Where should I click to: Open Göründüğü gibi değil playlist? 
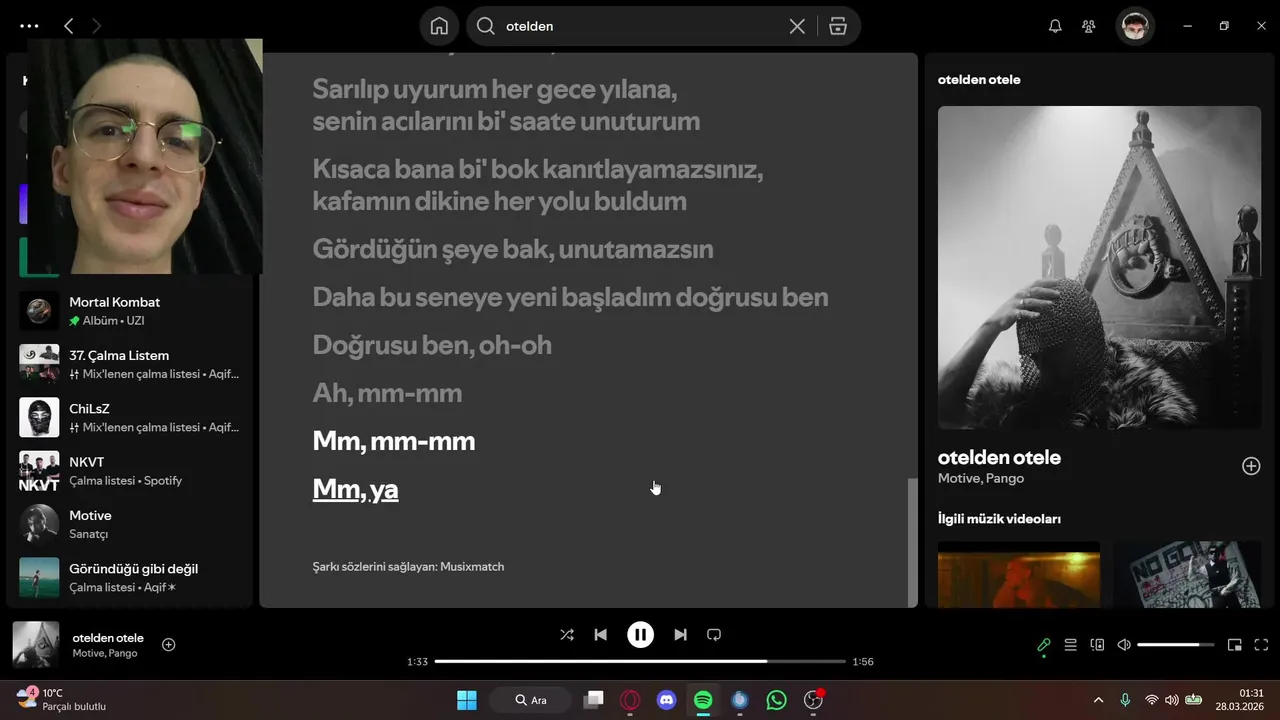(130, 577)
